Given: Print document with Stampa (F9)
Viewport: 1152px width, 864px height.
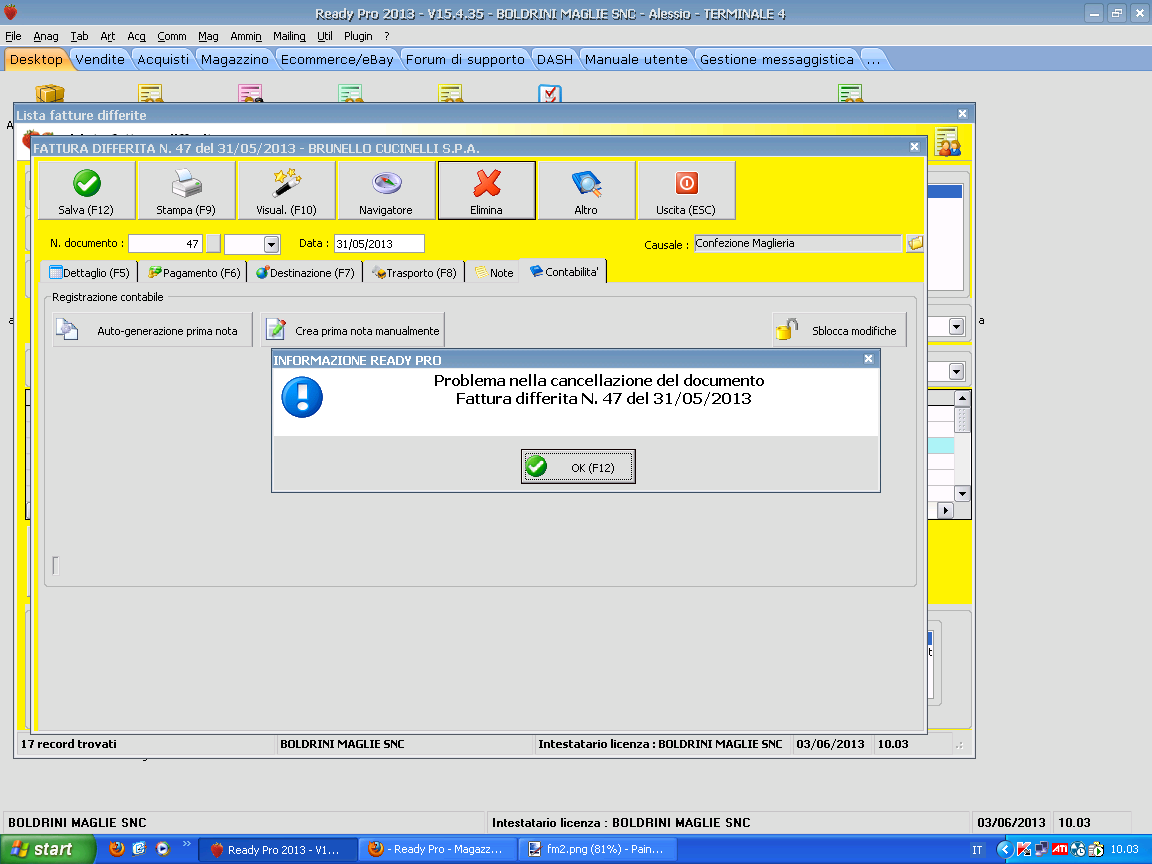Looking at the screenshot, I should click(x=187, y=190).
